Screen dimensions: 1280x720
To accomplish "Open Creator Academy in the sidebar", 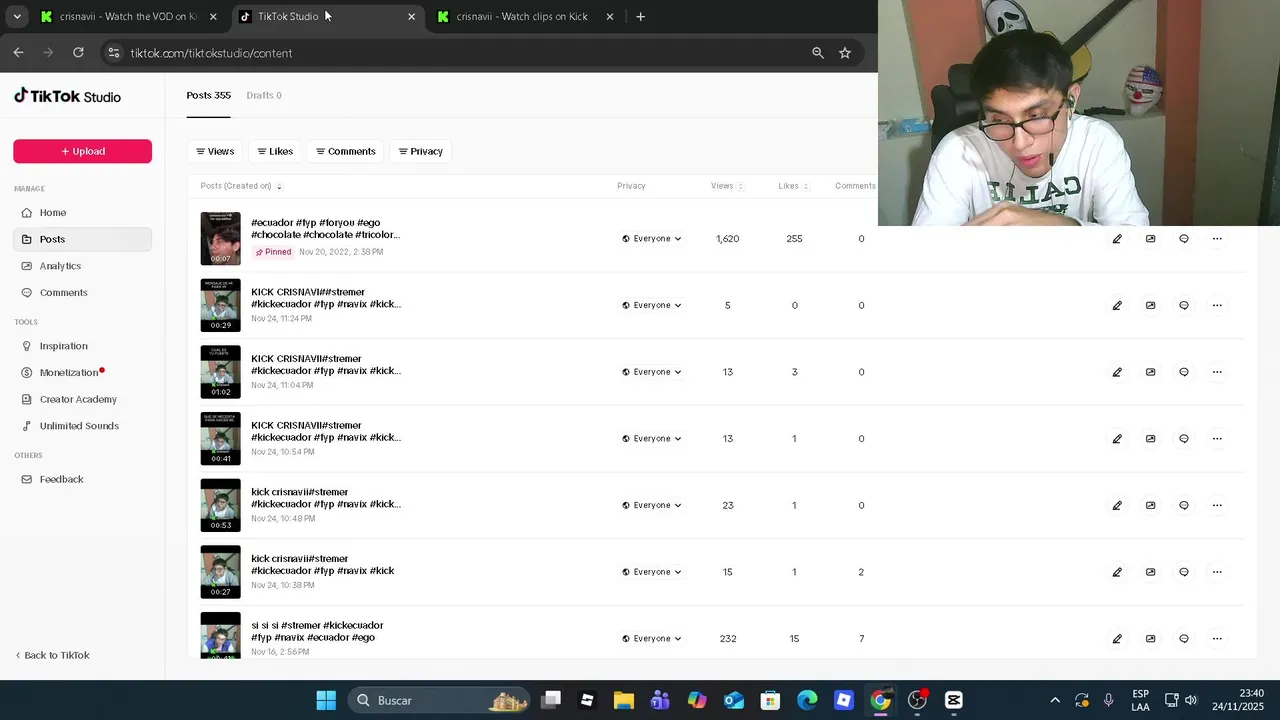I will [82, 399].
